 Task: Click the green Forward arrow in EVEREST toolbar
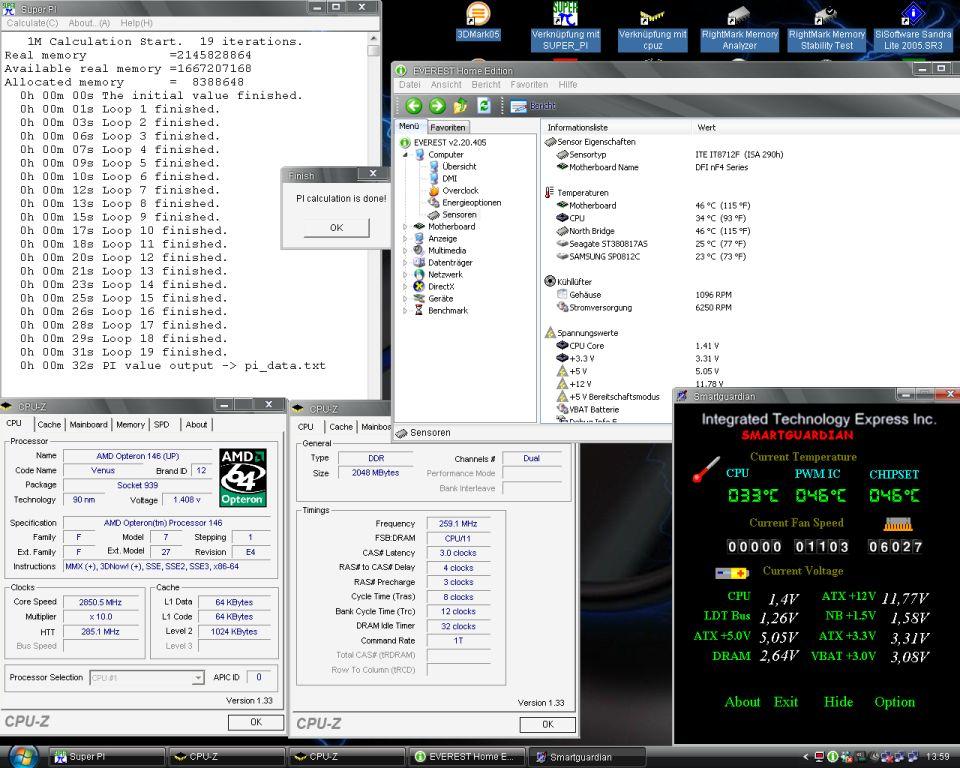(437, 106)
